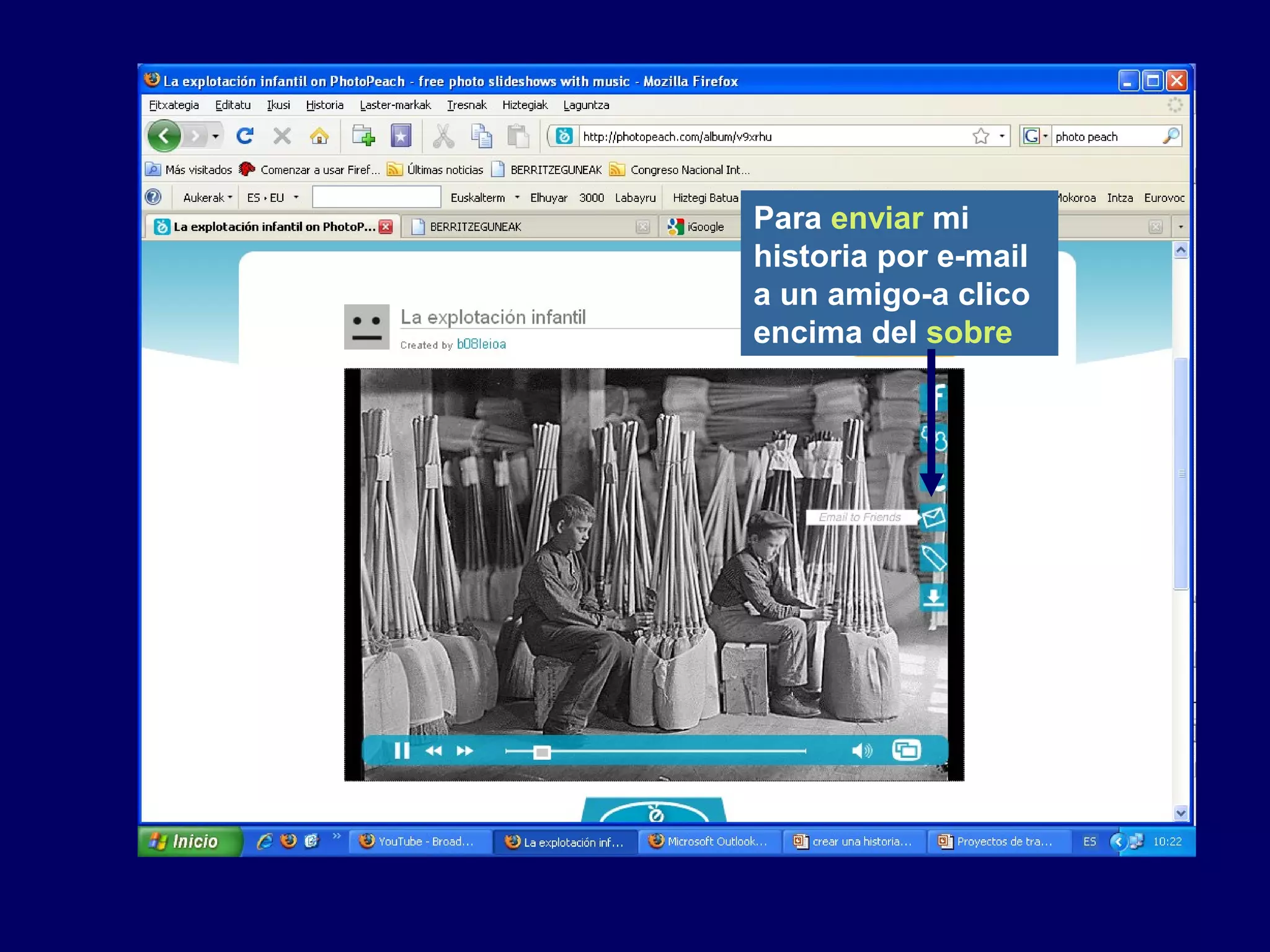
Task: Open the Ikusi menu
Action: 278,105
